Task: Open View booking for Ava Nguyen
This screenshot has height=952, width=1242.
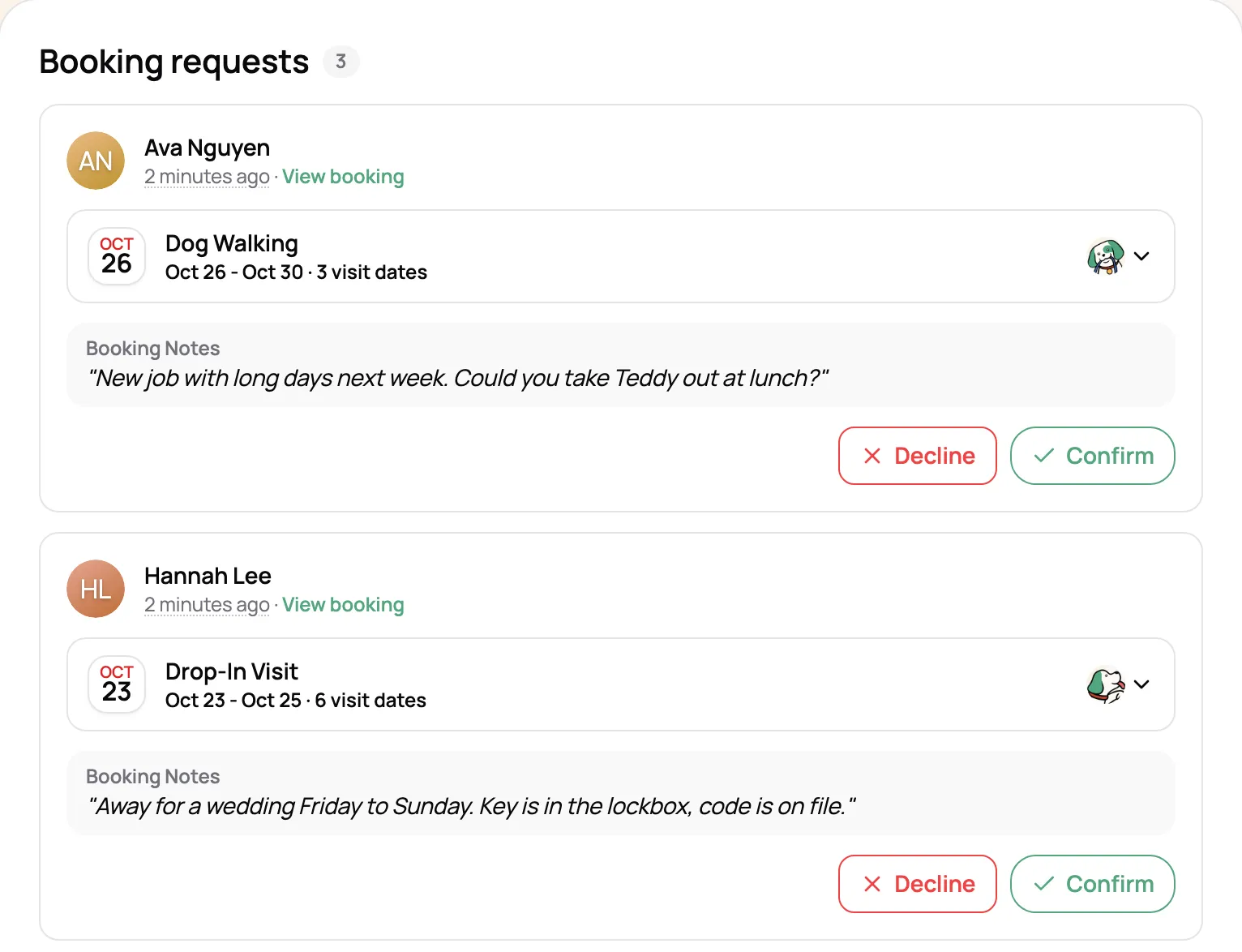Action: [x=343, y=177]
